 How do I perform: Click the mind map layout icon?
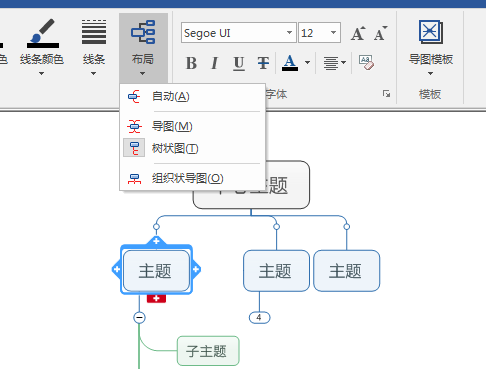click(x=134, y=127)
